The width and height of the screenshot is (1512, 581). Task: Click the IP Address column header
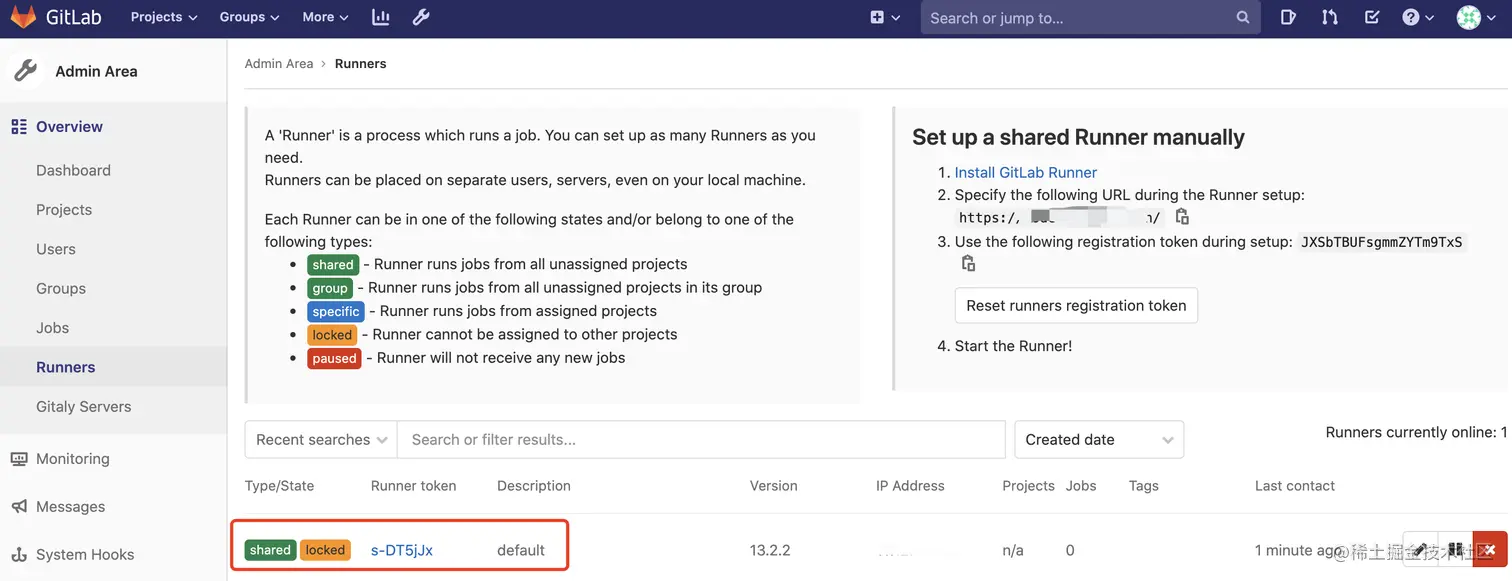pyautogui.click(x=910, y=486)
